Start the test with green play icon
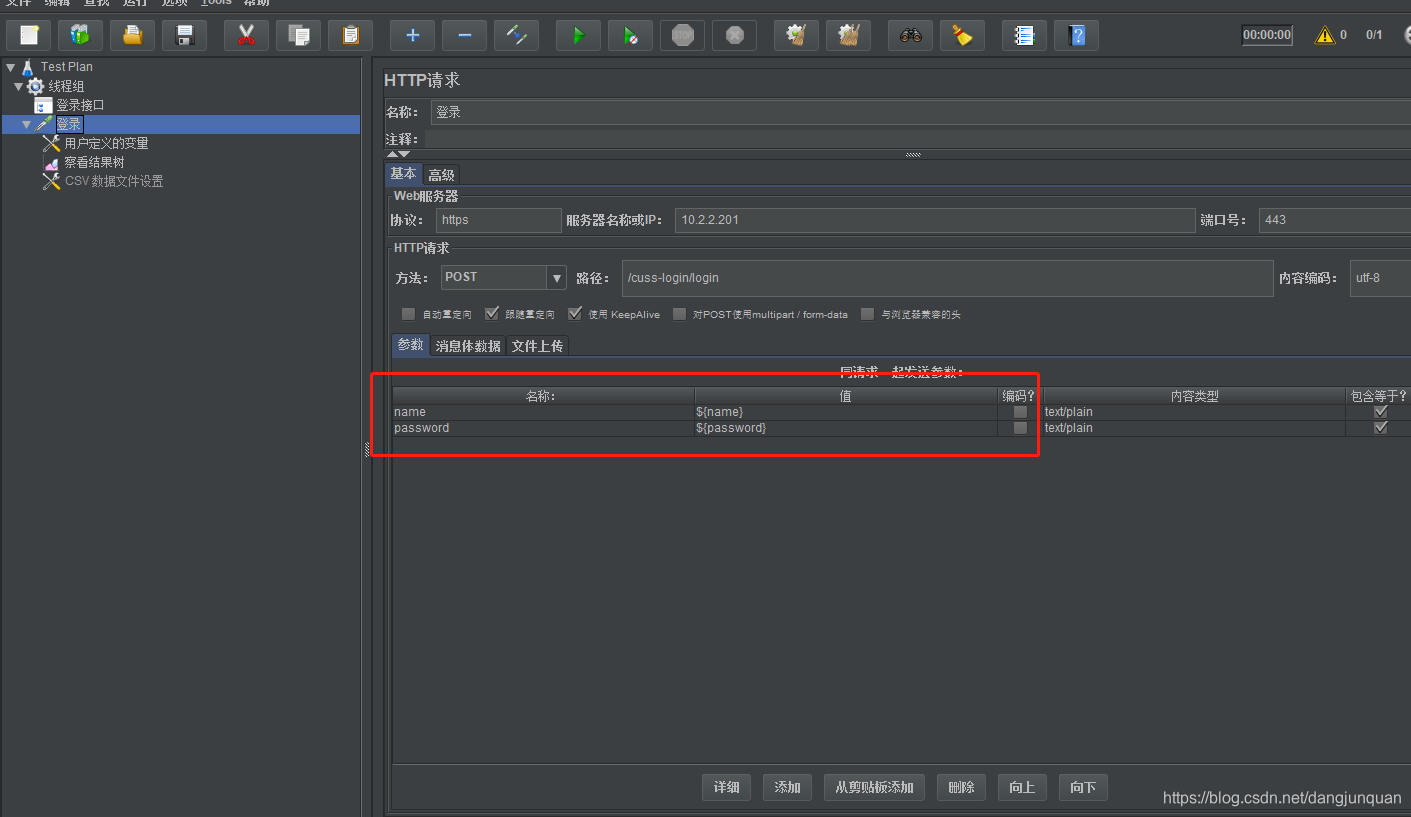Viewport: 1411px width, 817px height. (x=578, y=35)
